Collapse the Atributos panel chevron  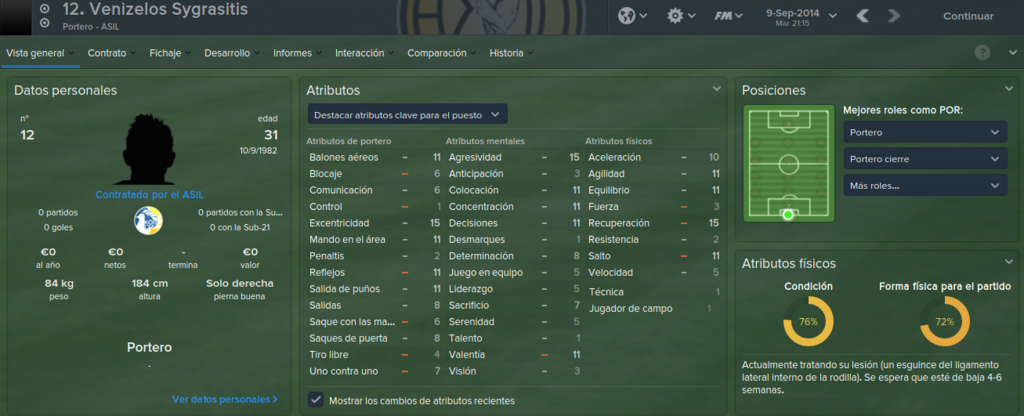pyautogui.click(x=716, y=89)
